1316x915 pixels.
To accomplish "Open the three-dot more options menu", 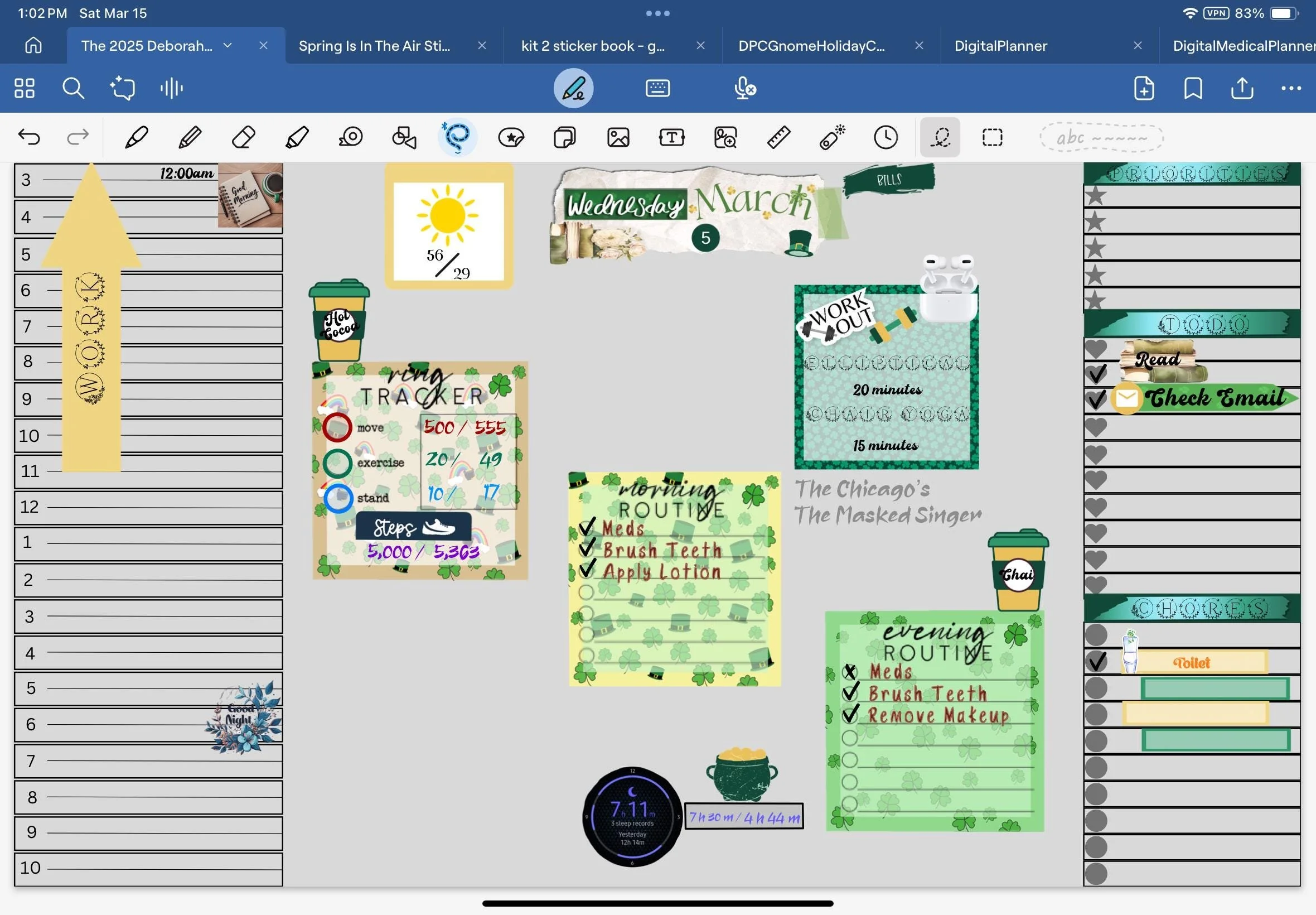I will pos(1291,88).
